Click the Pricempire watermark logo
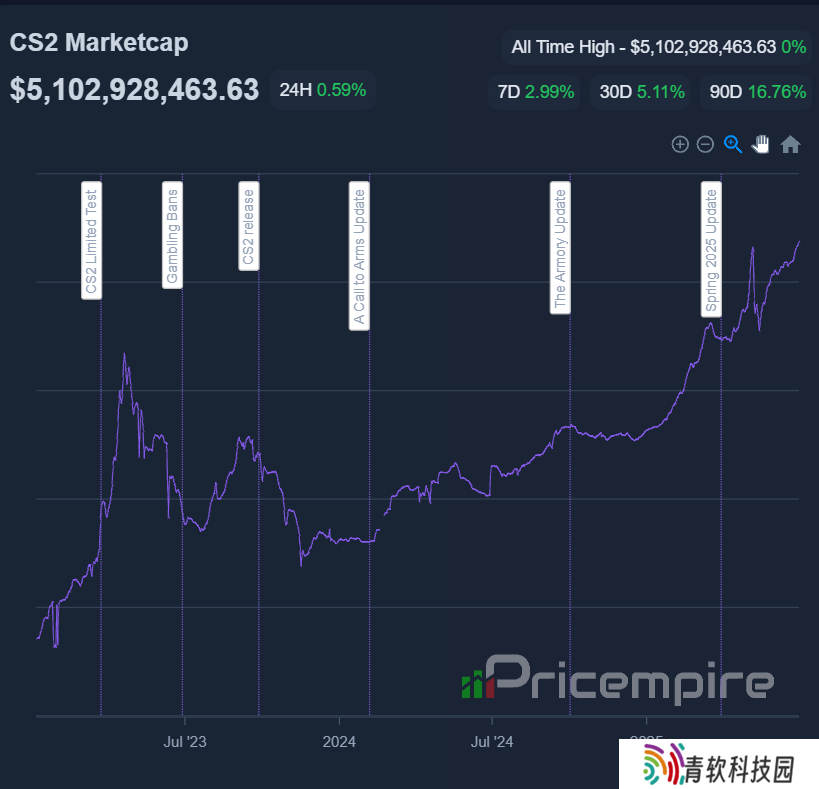 (618, 678)
